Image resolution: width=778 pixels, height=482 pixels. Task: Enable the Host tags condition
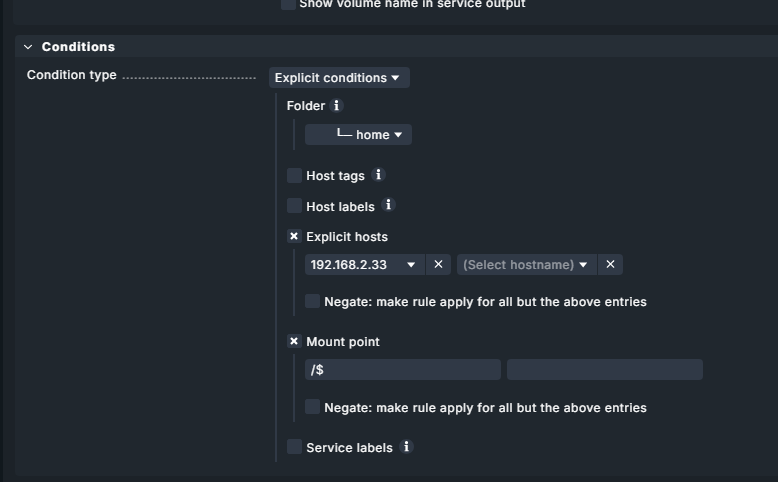(294, 176)
